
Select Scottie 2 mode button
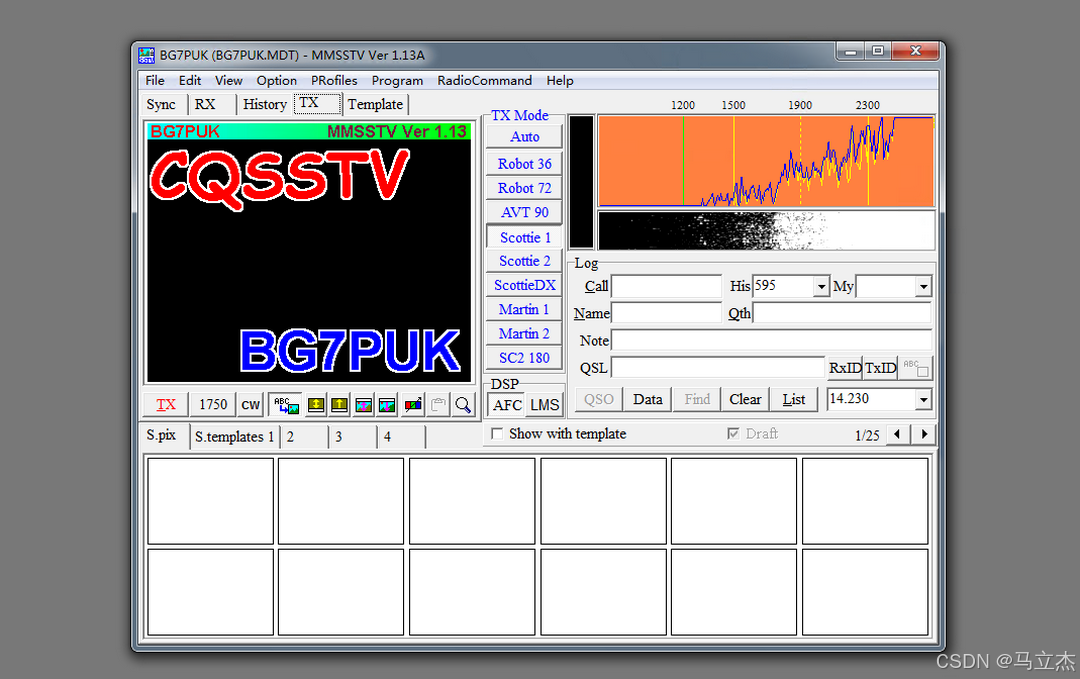coord(525,261)
